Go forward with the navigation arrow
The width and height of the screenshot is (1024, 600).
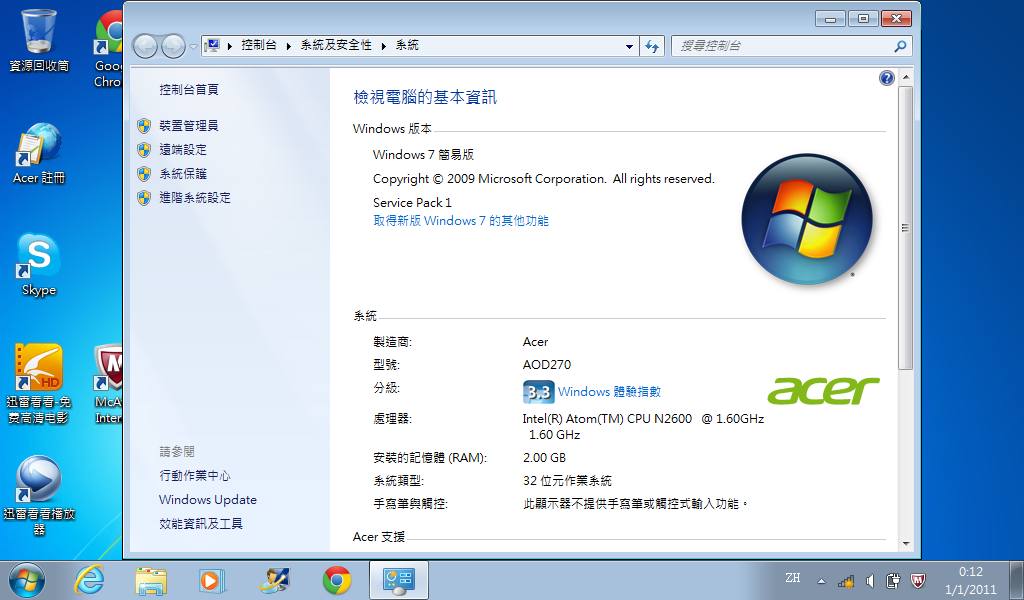(173, 46)
